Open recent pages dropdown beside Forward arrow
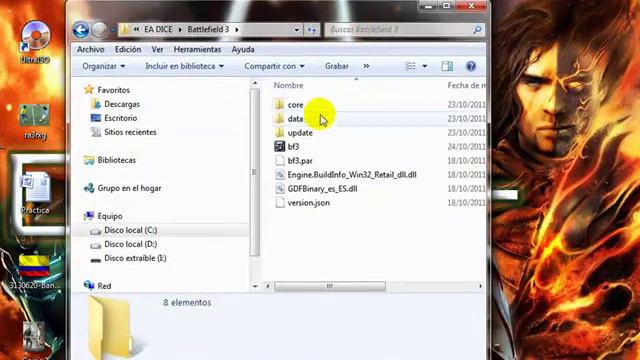This screenshot has height=360, width=640. (112, 30)
